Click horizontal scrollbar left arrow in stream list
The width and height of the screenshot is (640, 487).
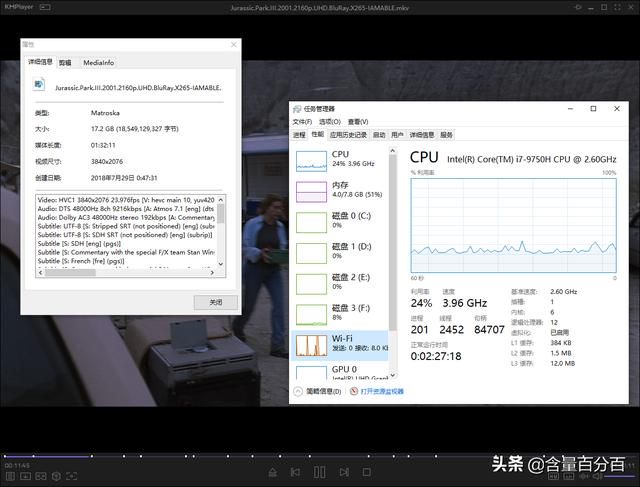[x=40, y=273]
